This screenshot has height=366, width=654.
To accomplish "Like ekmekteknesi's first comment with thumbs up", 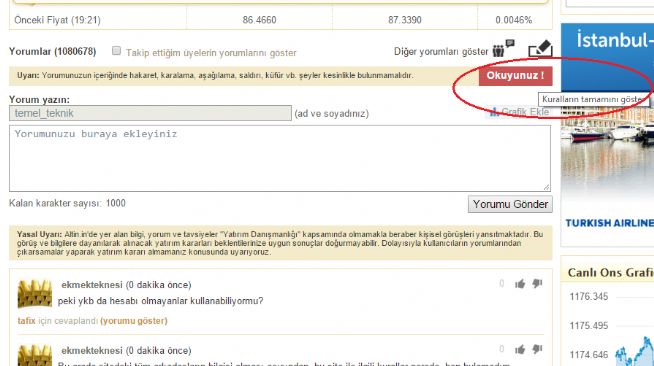I will [x=520, y=284].
